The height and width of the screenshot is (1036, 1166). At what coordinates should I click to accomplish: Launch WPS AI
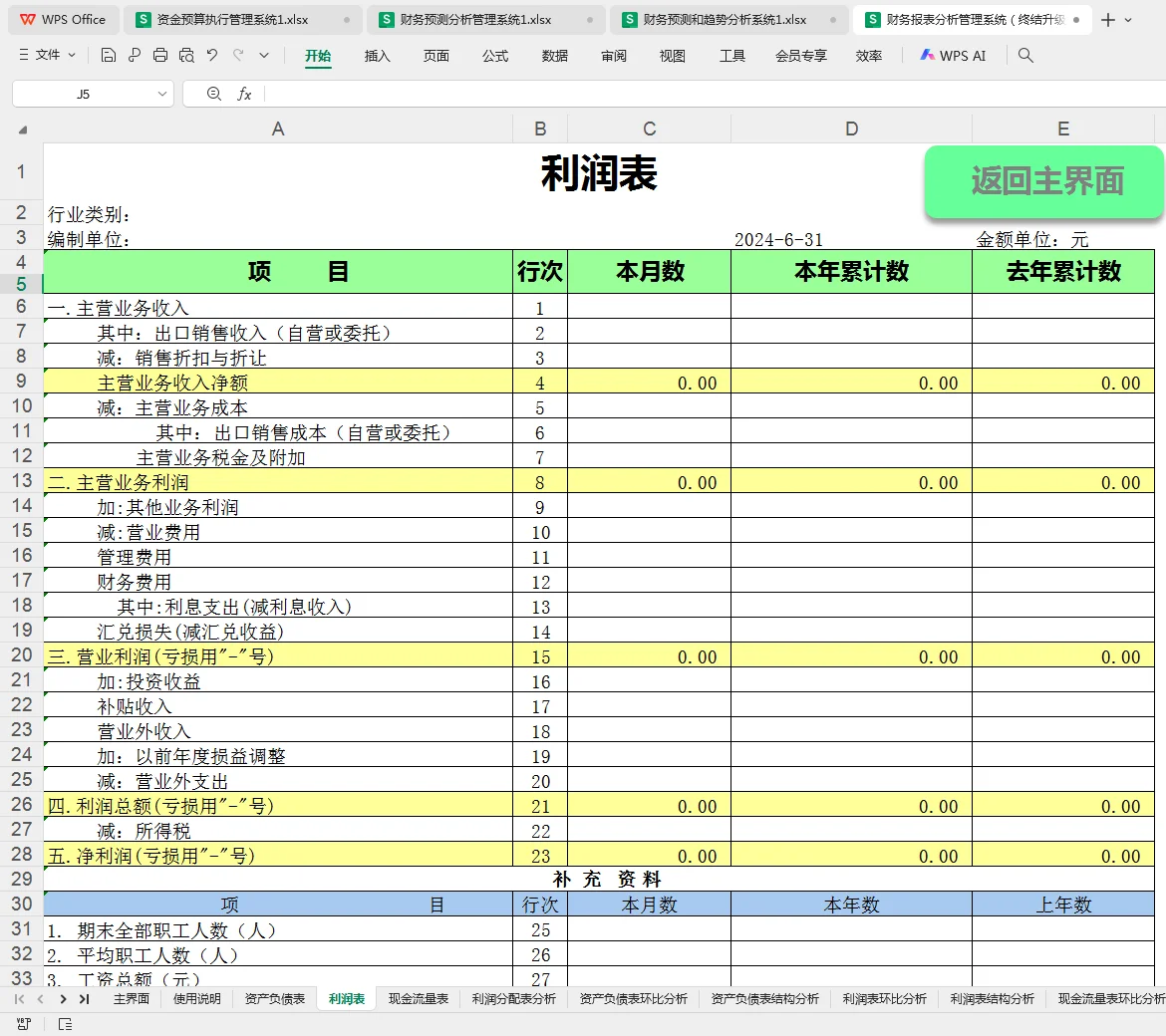point(953,56)
